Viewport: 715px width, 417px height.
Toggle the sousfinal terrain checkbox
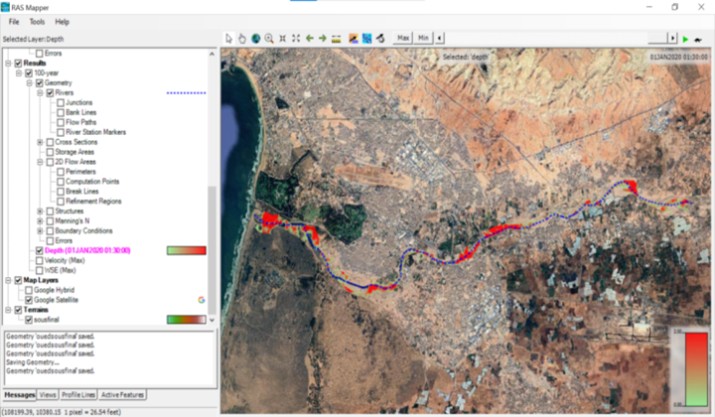(x=29, y=320)
